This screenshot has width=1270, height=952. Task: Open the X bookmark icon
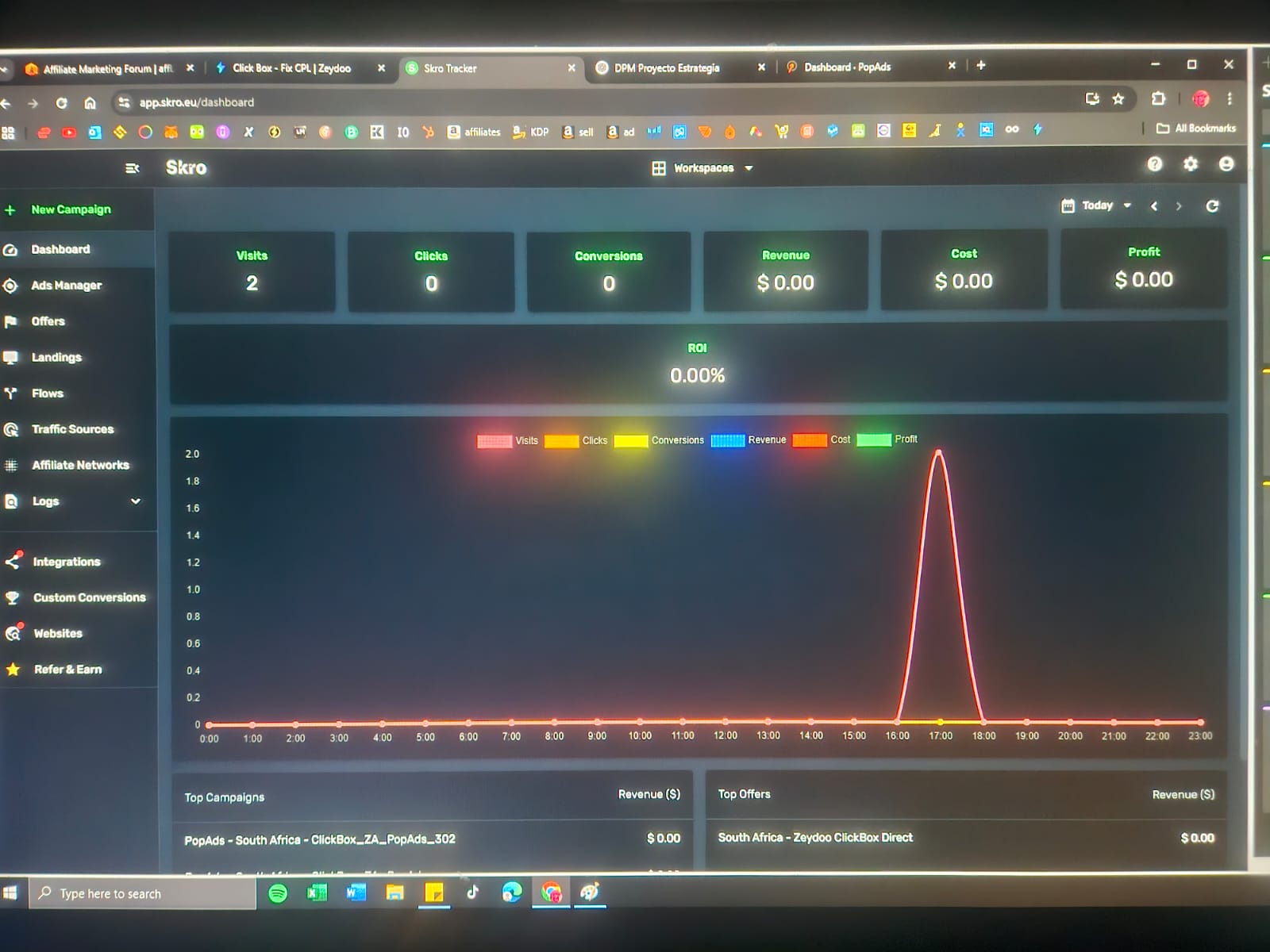point(248,132)
